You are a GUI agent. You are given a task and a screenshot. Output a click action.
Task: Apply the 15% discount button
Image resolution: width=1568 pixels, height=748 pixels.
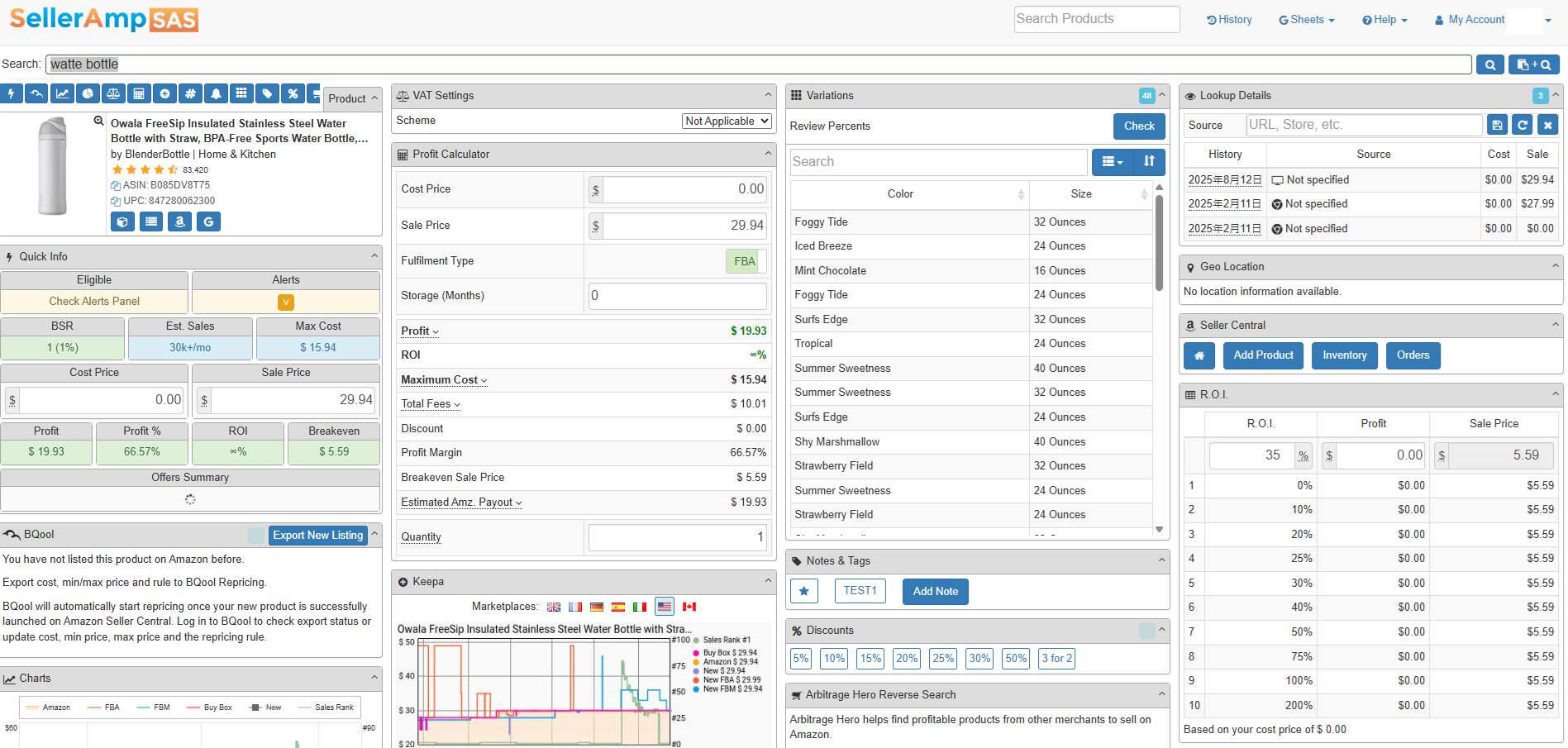[870, 659]
